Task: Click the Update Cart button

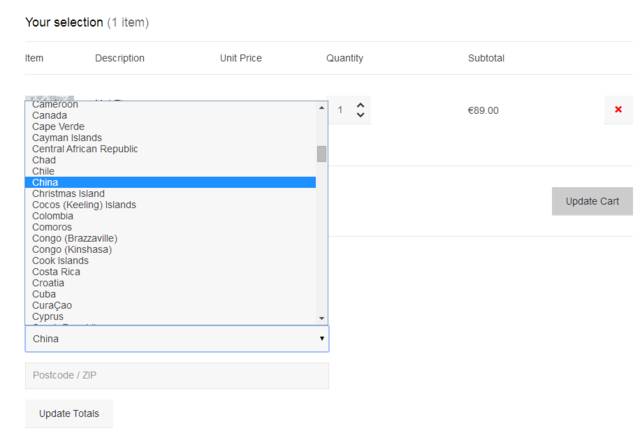Action: (592, 201)
